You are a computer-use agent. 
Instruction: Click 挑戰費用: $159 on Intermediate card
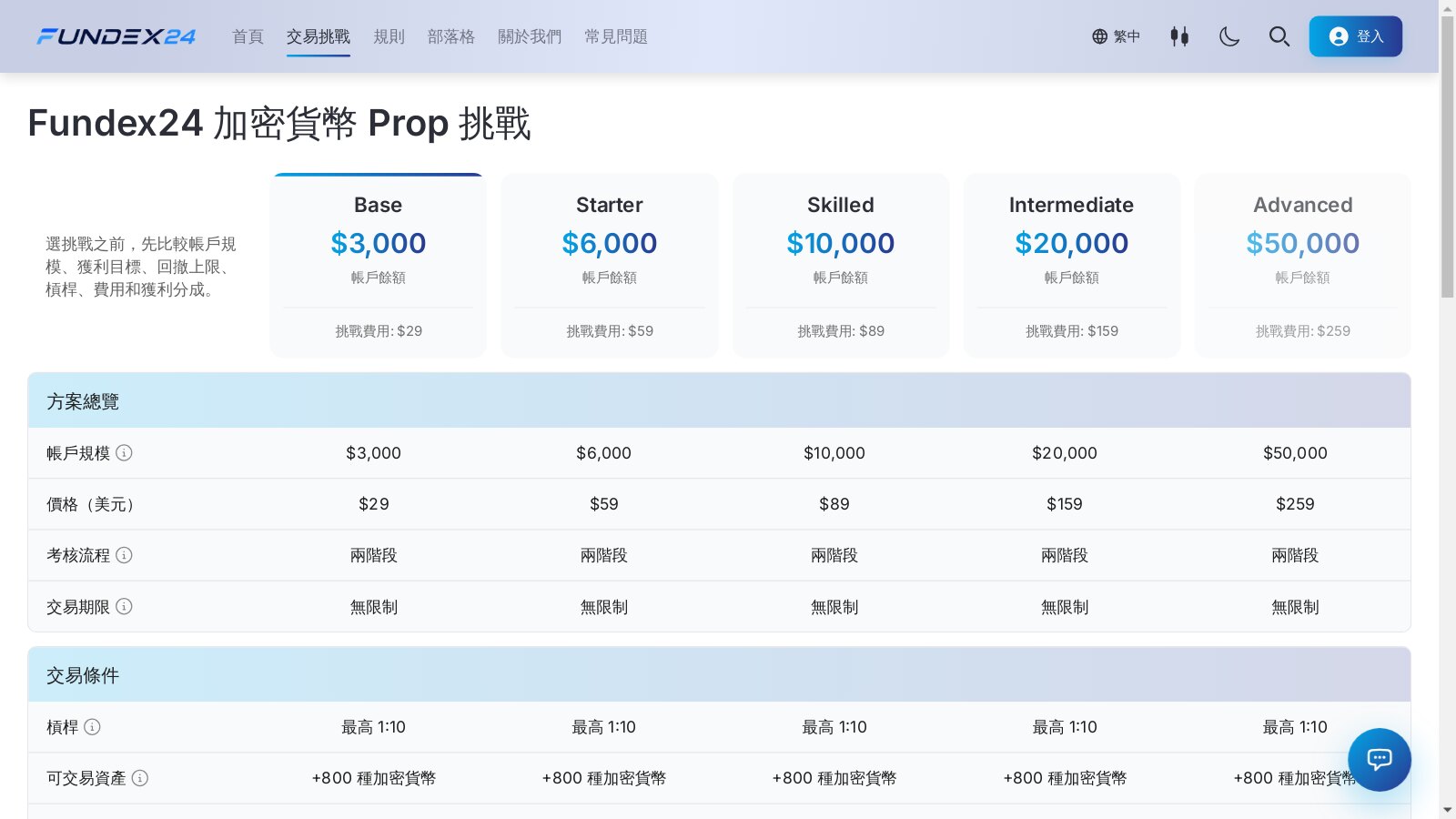point(1072,331)
